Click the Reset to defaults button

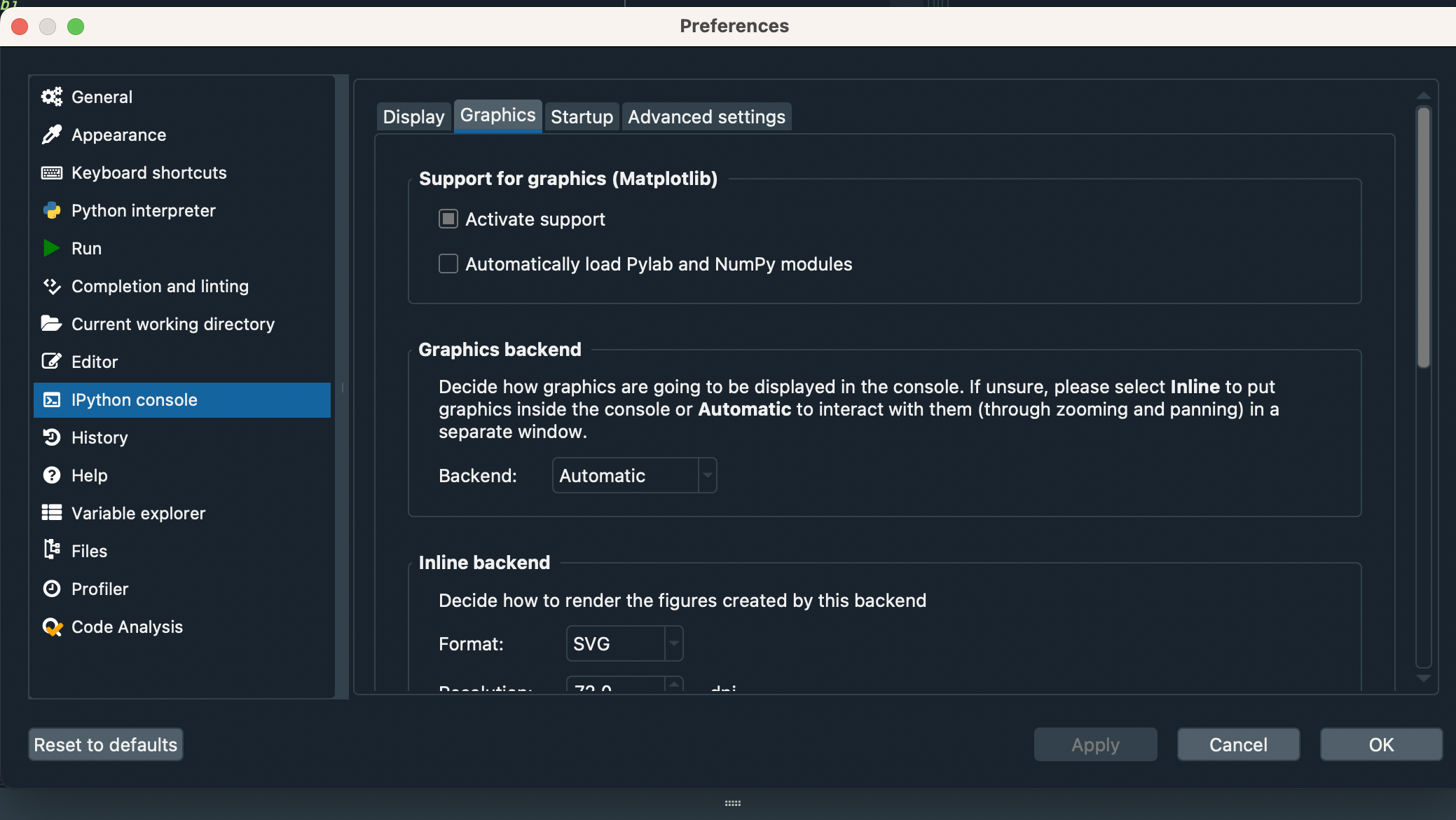pos(106,744)
